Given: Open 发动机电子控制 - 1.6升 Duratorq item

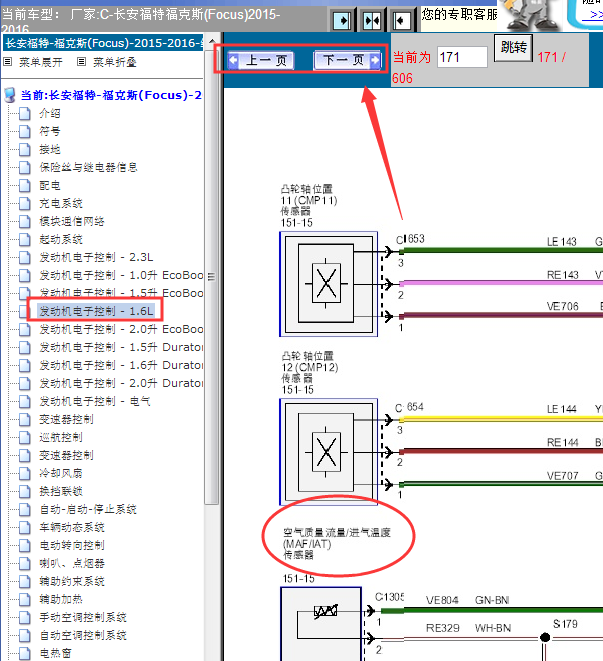Looking at the screenshot, I should click(x=121, y=365).
